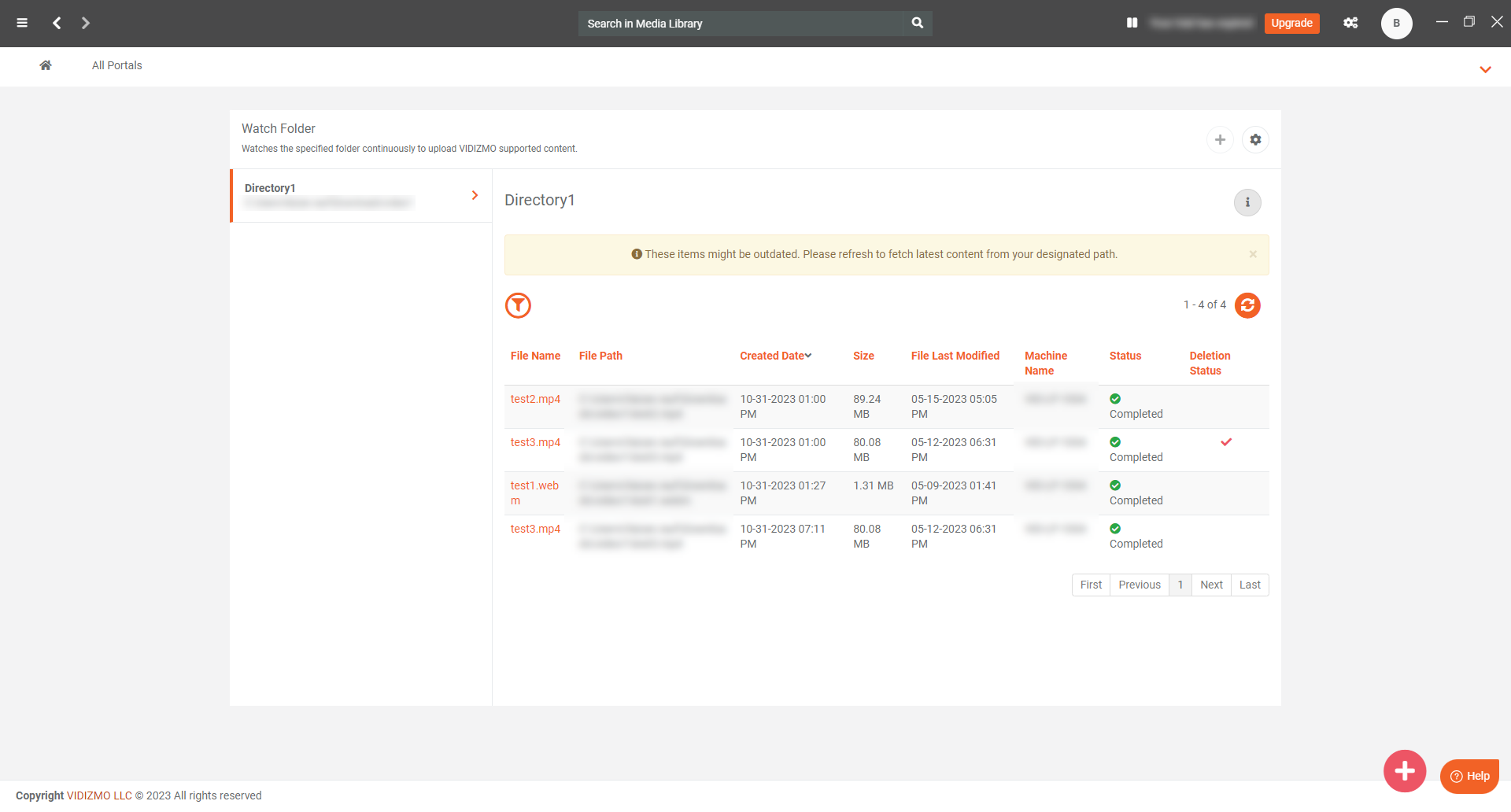Open the hamburger navigation menu
1511x812 pixels.
pos(22,23)
